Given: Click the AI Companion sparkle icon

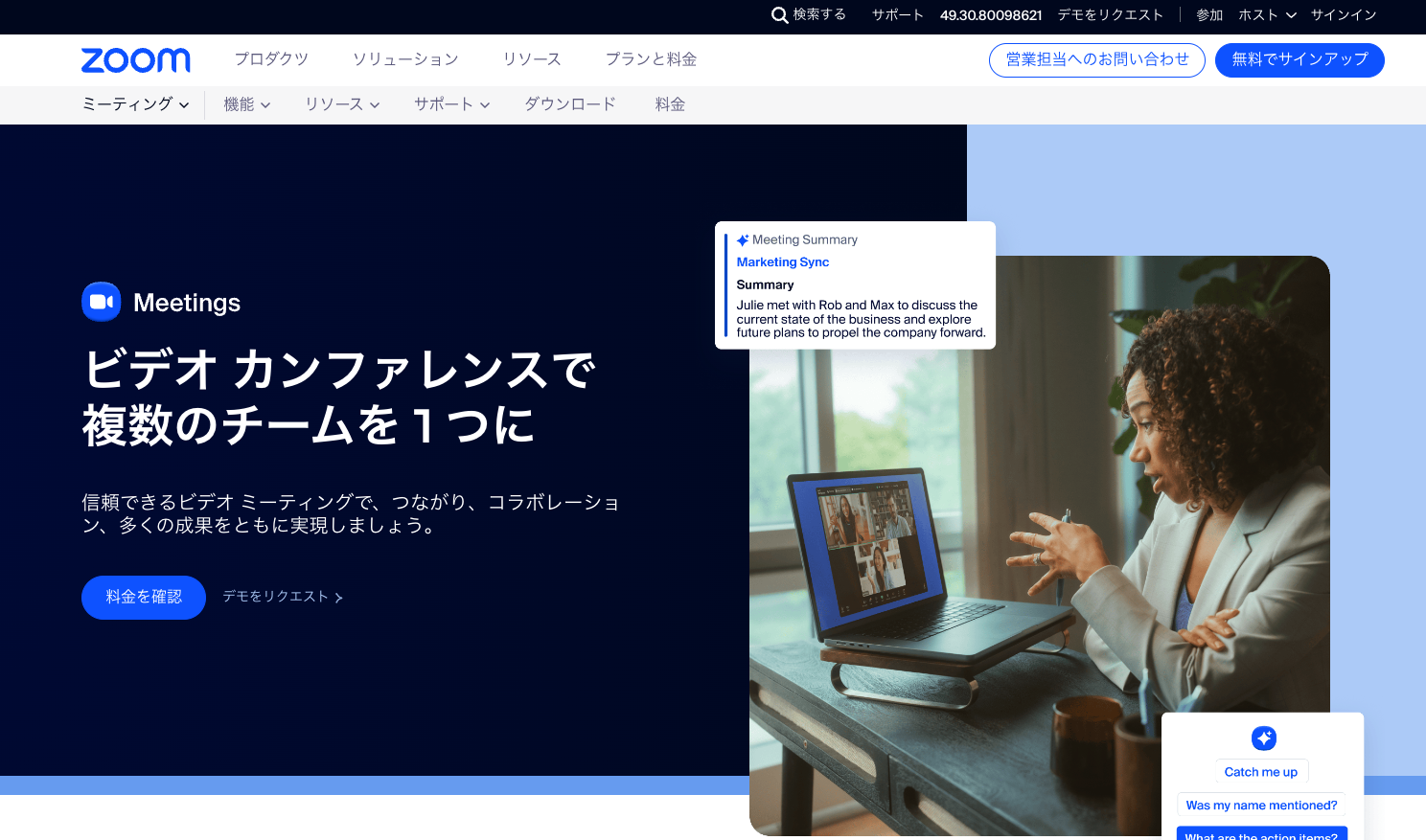Looking at the screenshot, I should tap(1263, 738).
